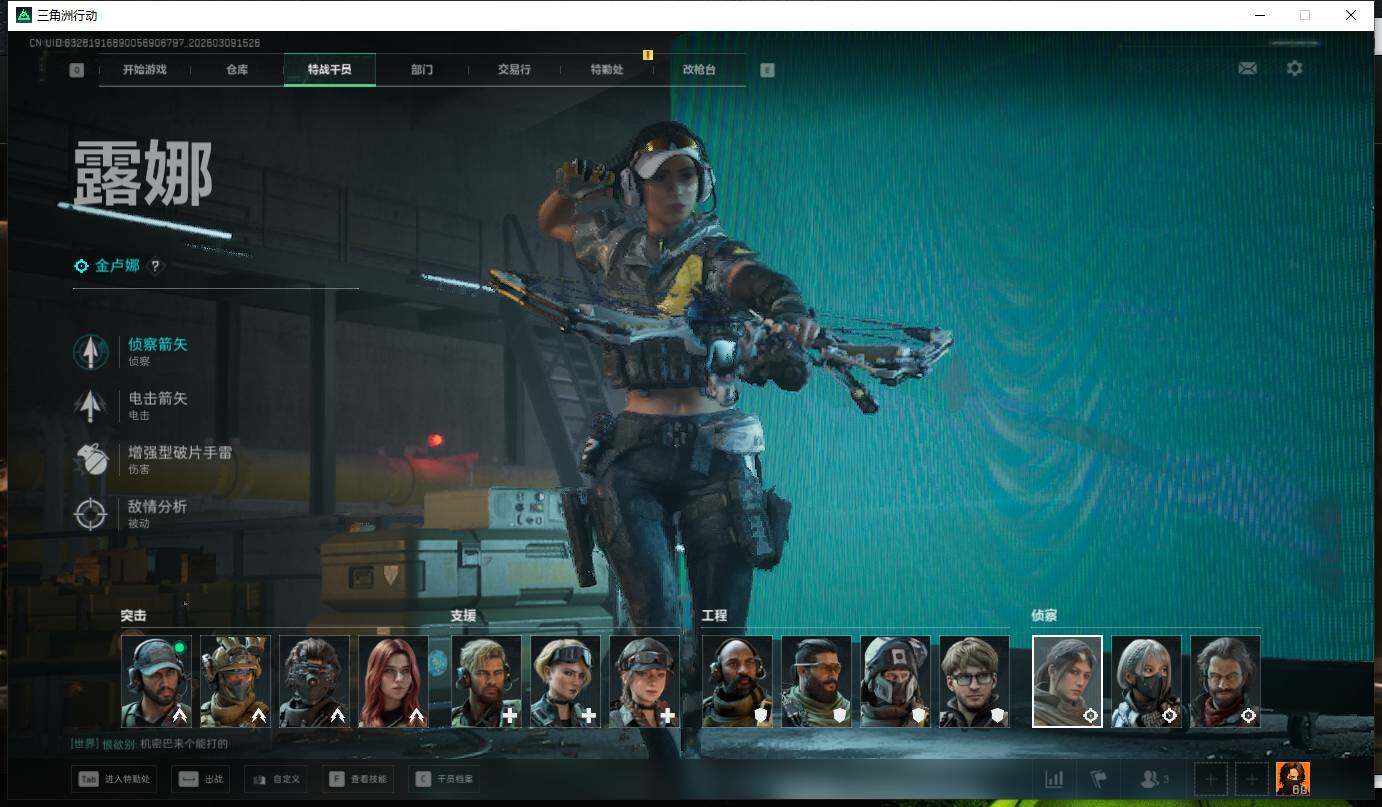Minimize the 三角洲行动 window
This screenshot has height=807, width=1382.
click(x=1258, y=15)
